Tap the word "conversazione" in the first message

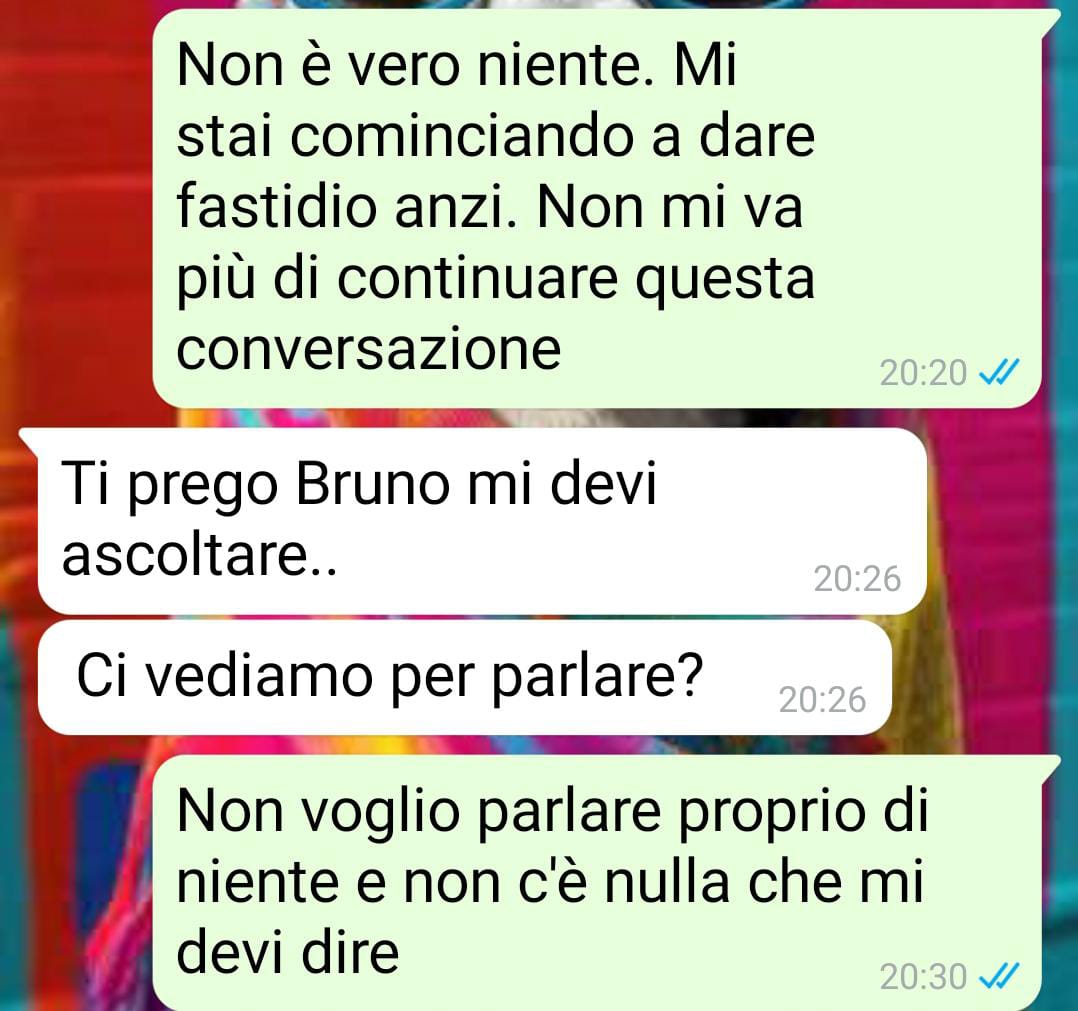[x=368, y=349]
